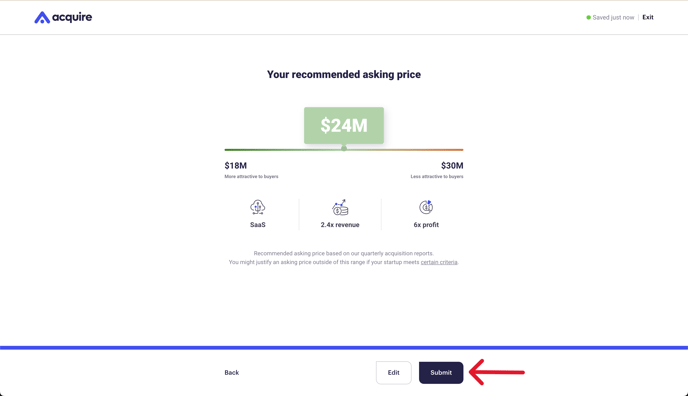This screenshot has width=688, height=396.
Task: Click the orange end of price slider
Action: point(460,150)
